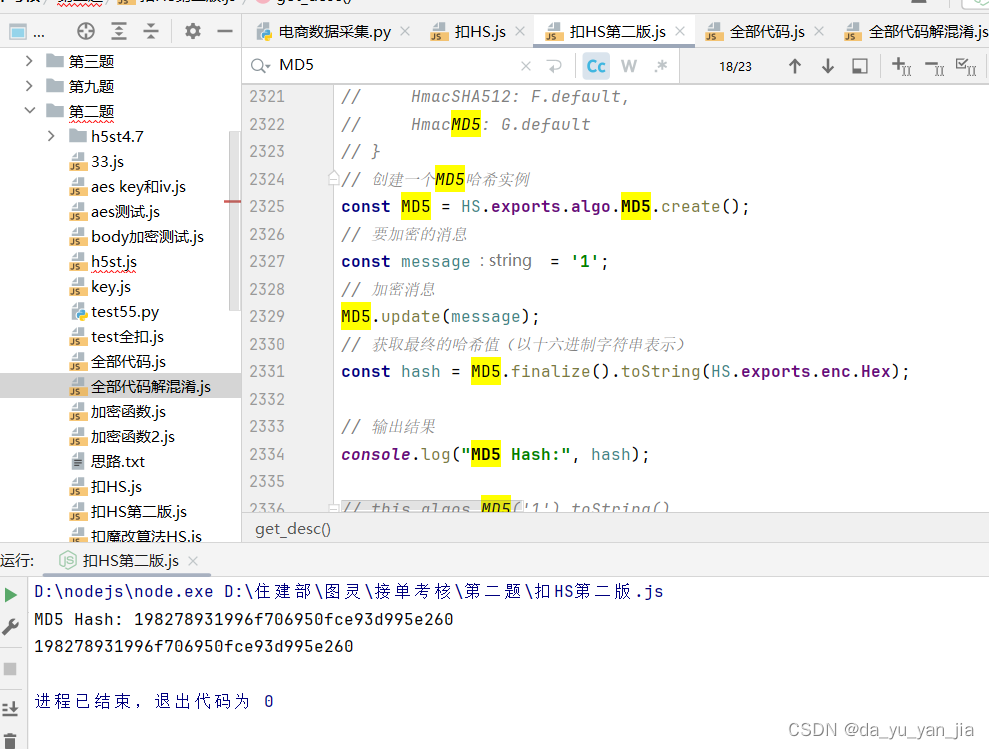Screen dimensions: 989x749
Task: Close the 扣HS第二版.js run tab
Action: tap(192, 562)
